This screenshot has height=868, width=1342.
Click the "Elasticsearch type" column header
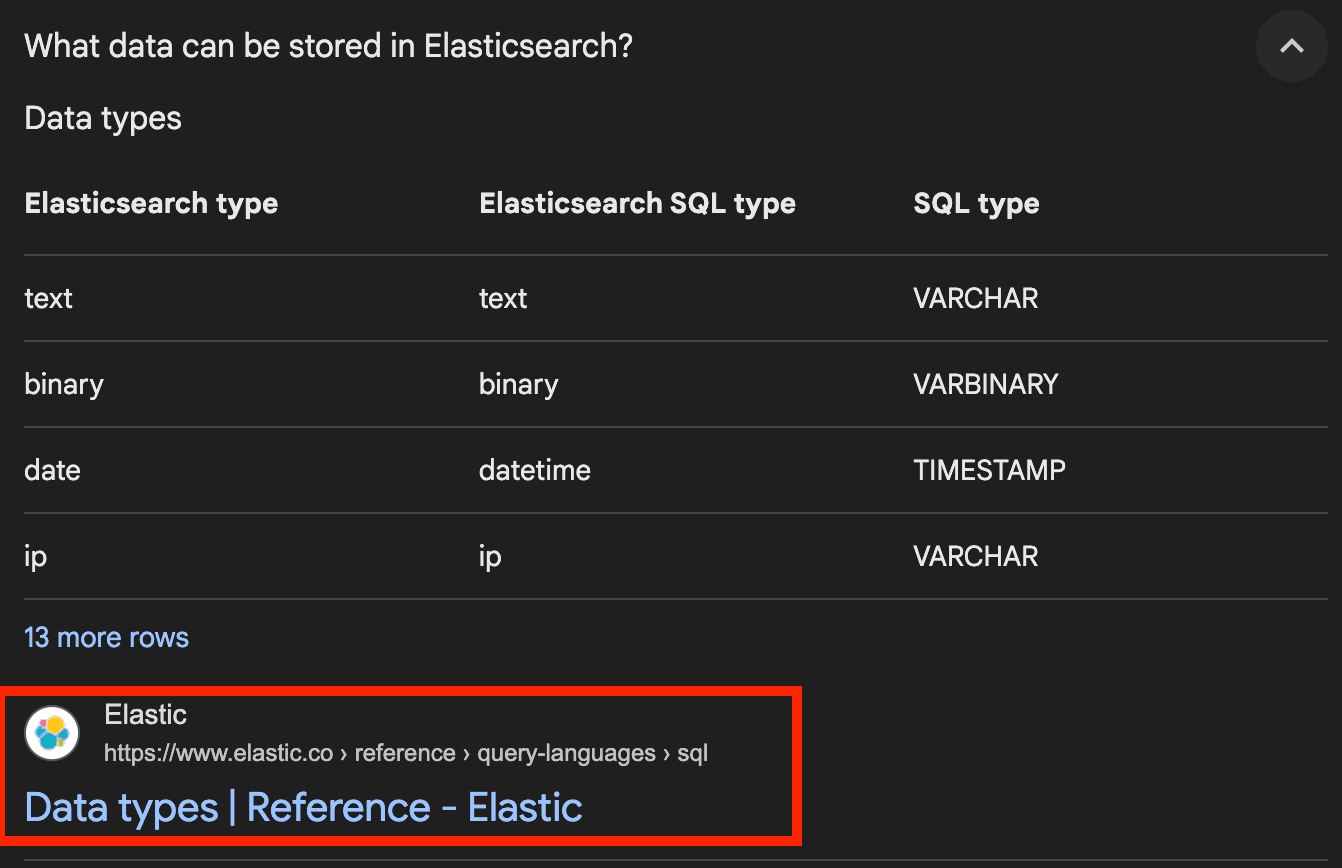[151, 204]
